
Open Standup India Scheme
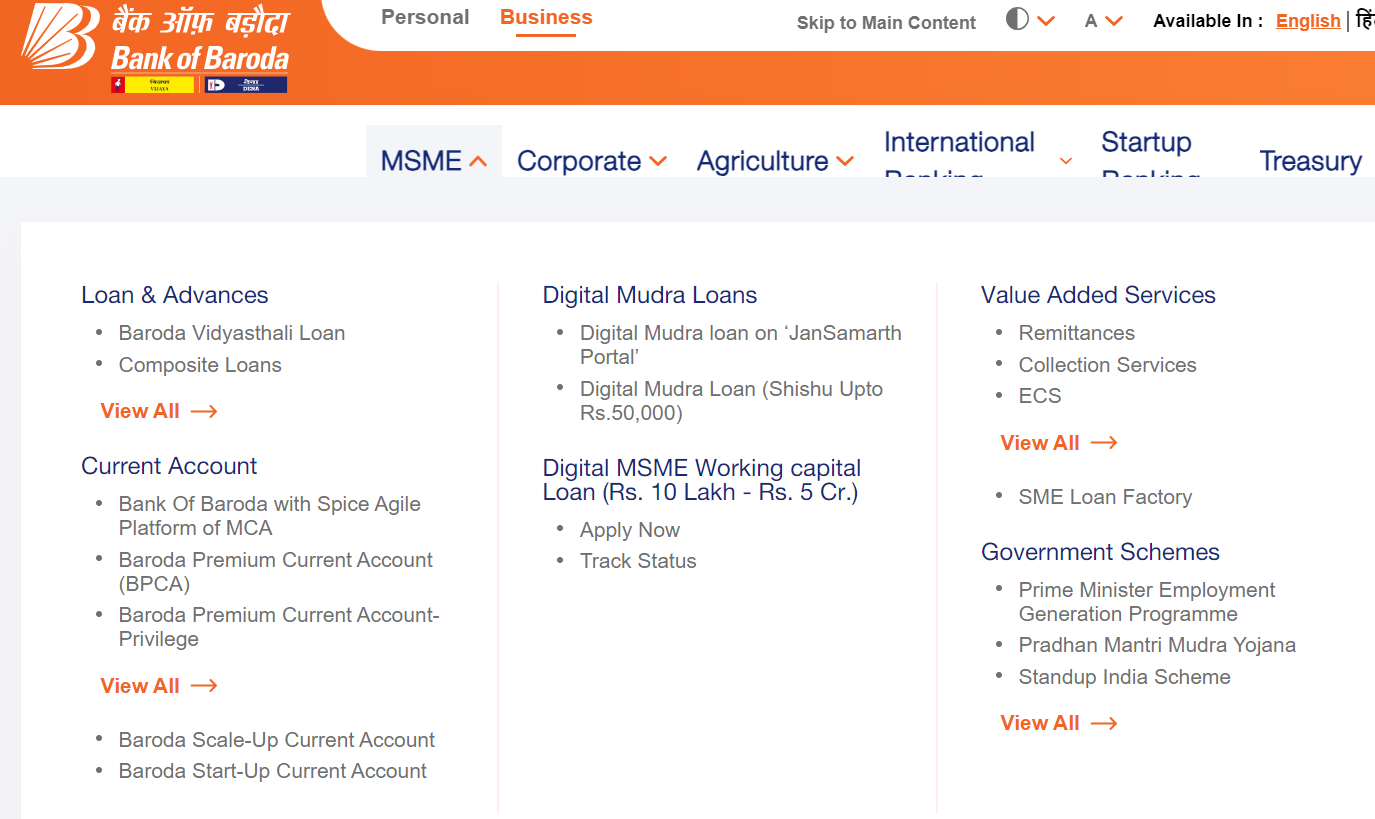click(1125, 677)
